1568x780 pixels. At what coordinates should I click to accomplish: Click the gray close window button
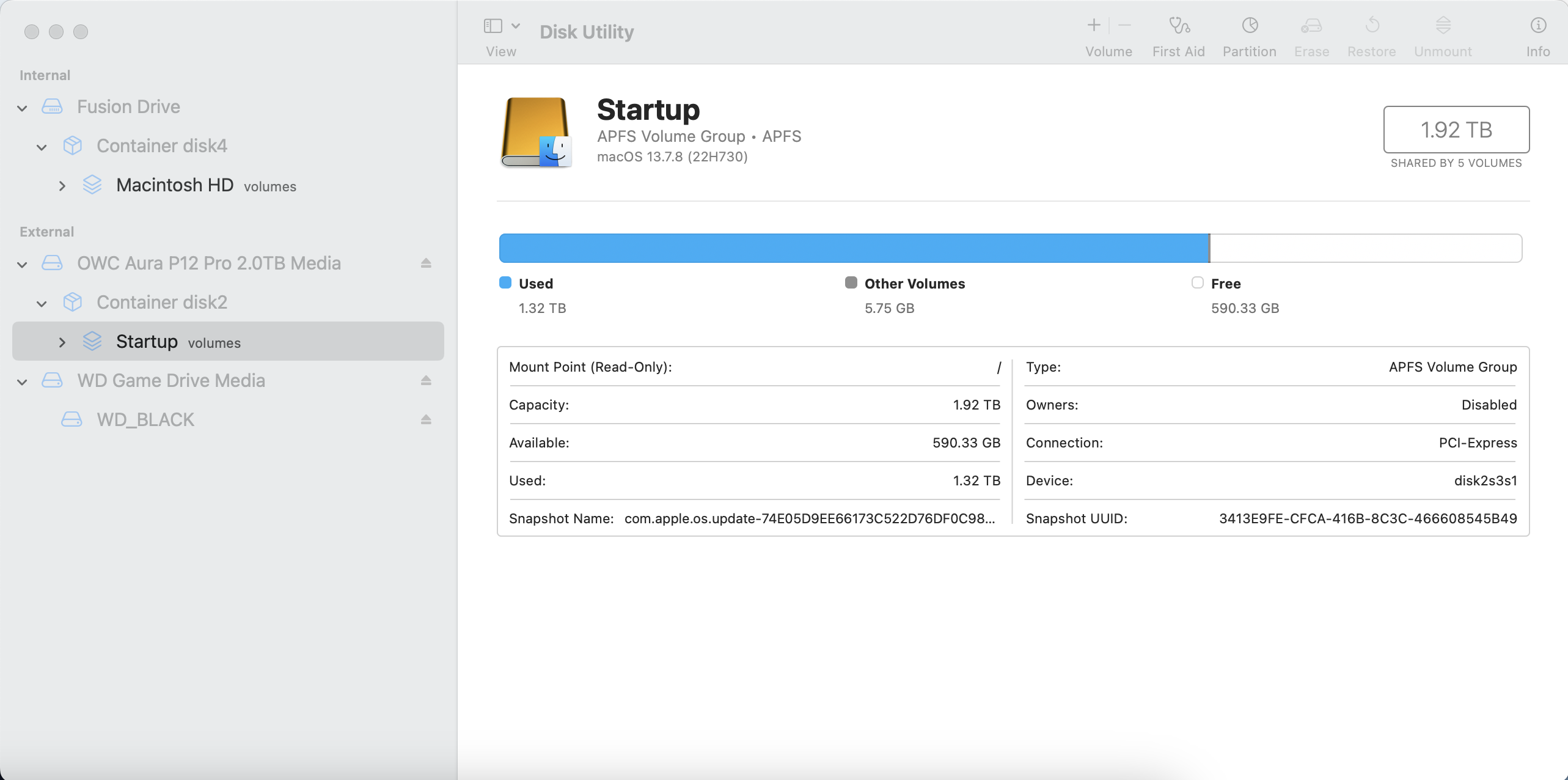pyautogui.click(x=32, y=31)
